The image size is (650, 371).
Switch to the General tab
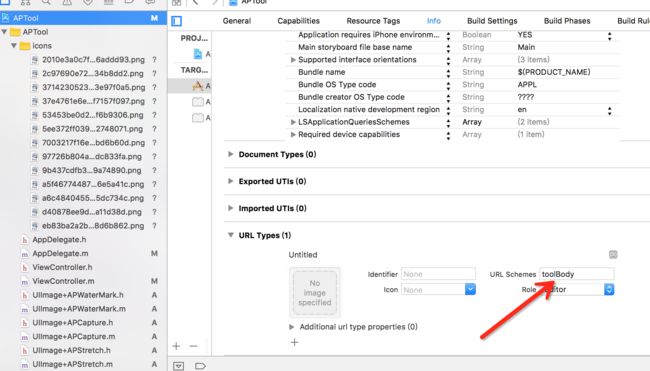pyautogui.click(x=237, y=21)
